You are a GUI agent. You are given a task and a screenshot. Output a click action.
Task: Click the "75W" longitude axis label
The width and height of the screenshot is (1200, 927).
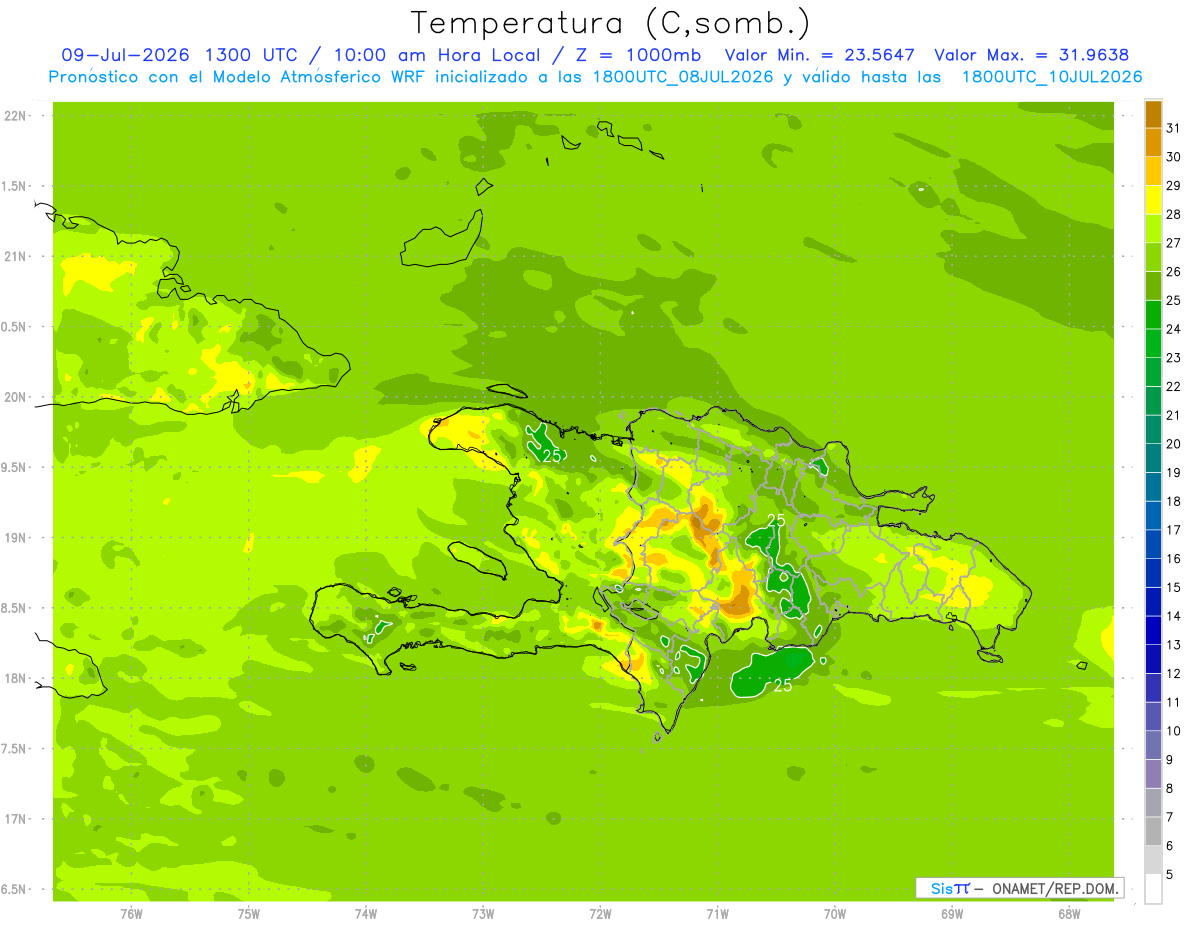(249, 913)
